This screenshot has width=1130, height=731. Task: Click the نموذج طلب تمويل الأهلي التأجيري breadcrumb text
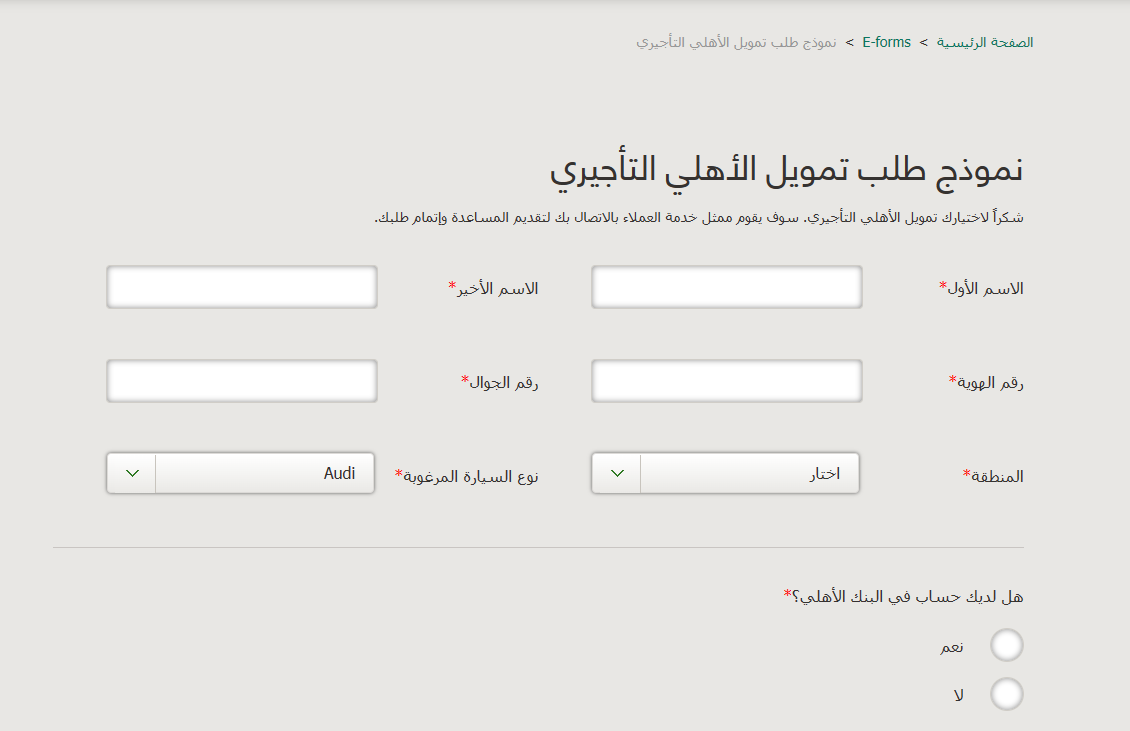[x=736, y=43]
